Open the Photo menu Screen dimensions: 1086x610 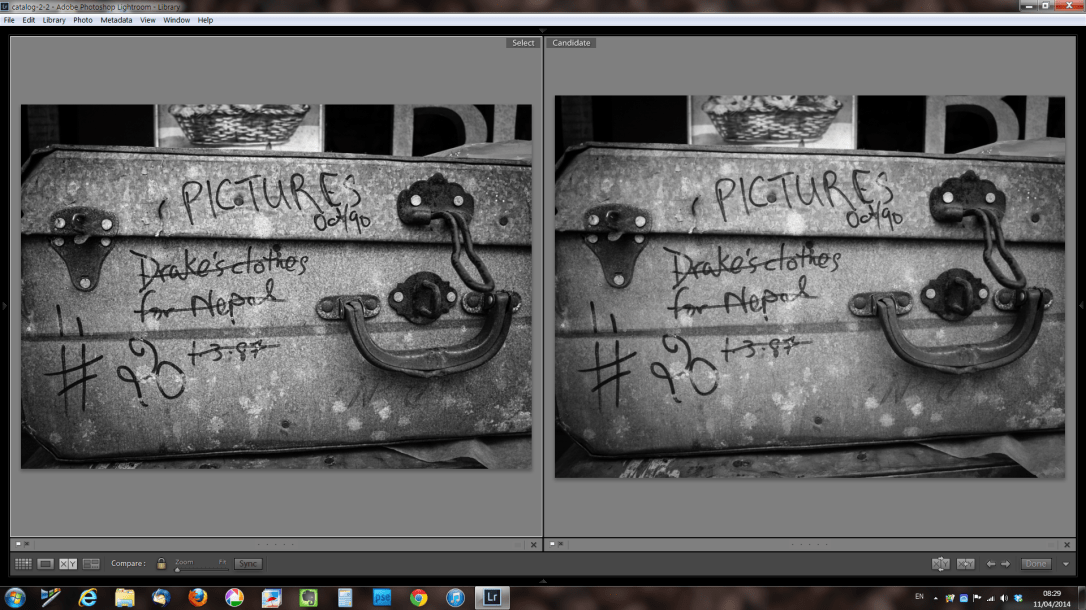pos(83,19)
